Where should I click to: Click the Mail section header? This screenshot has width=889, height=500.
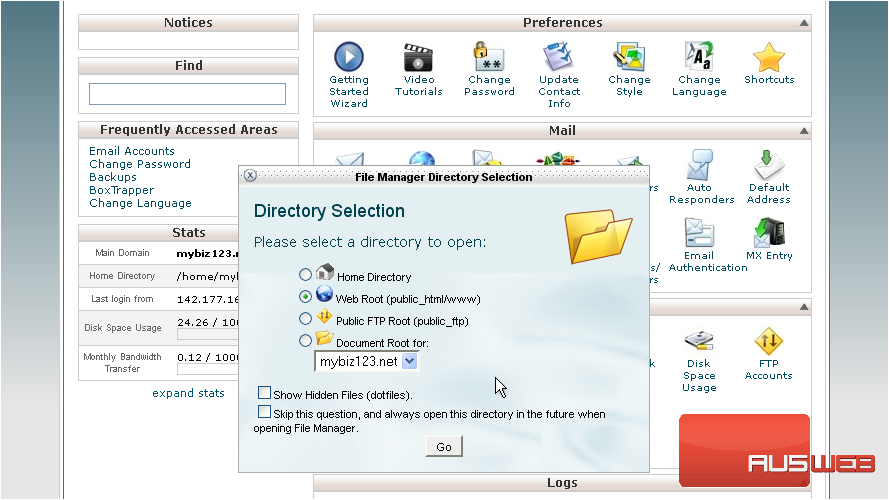click(562, 131)
